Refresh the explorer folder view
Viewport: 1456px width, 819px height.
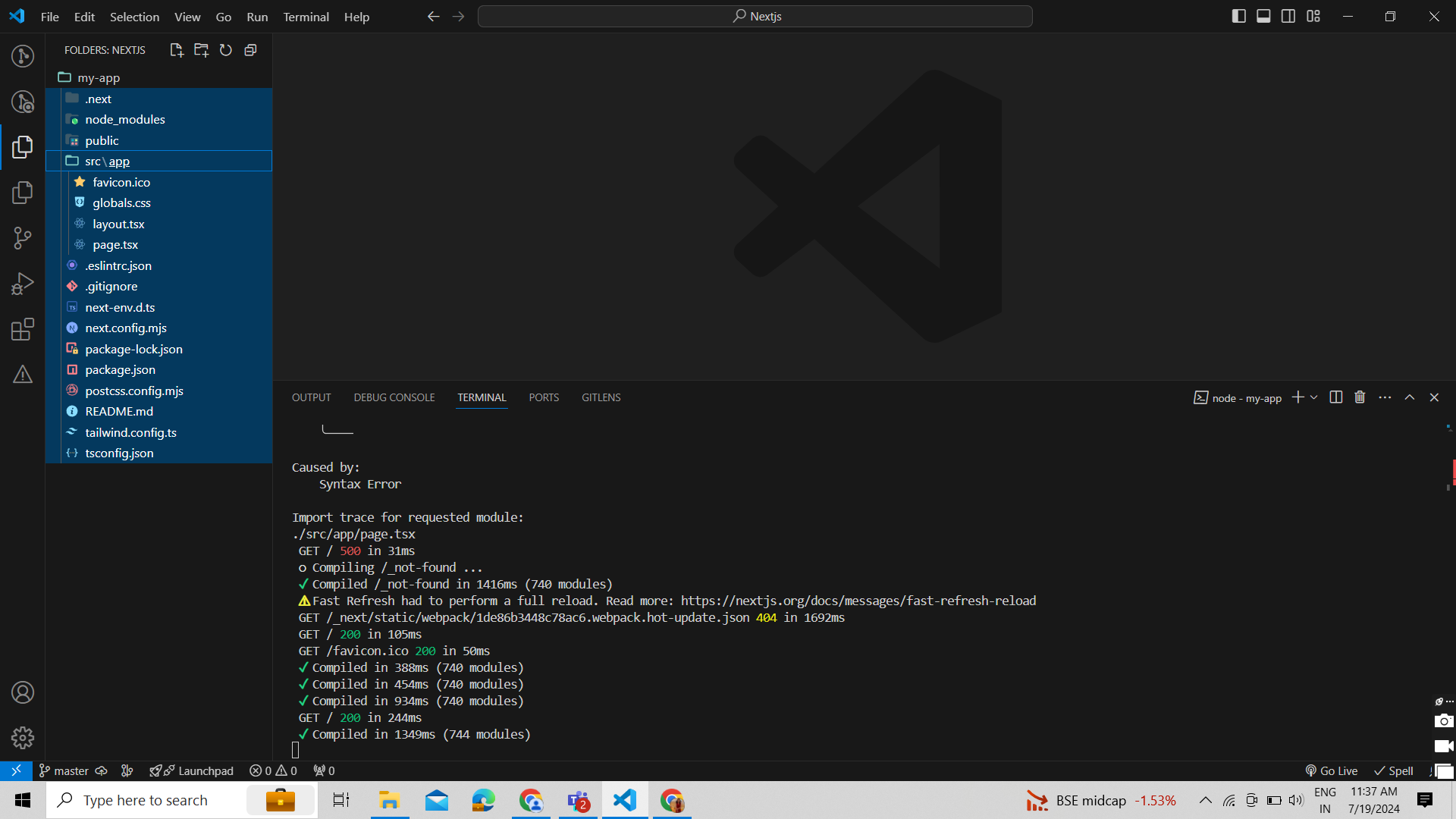pyautogui.click(x=226, y=50)
